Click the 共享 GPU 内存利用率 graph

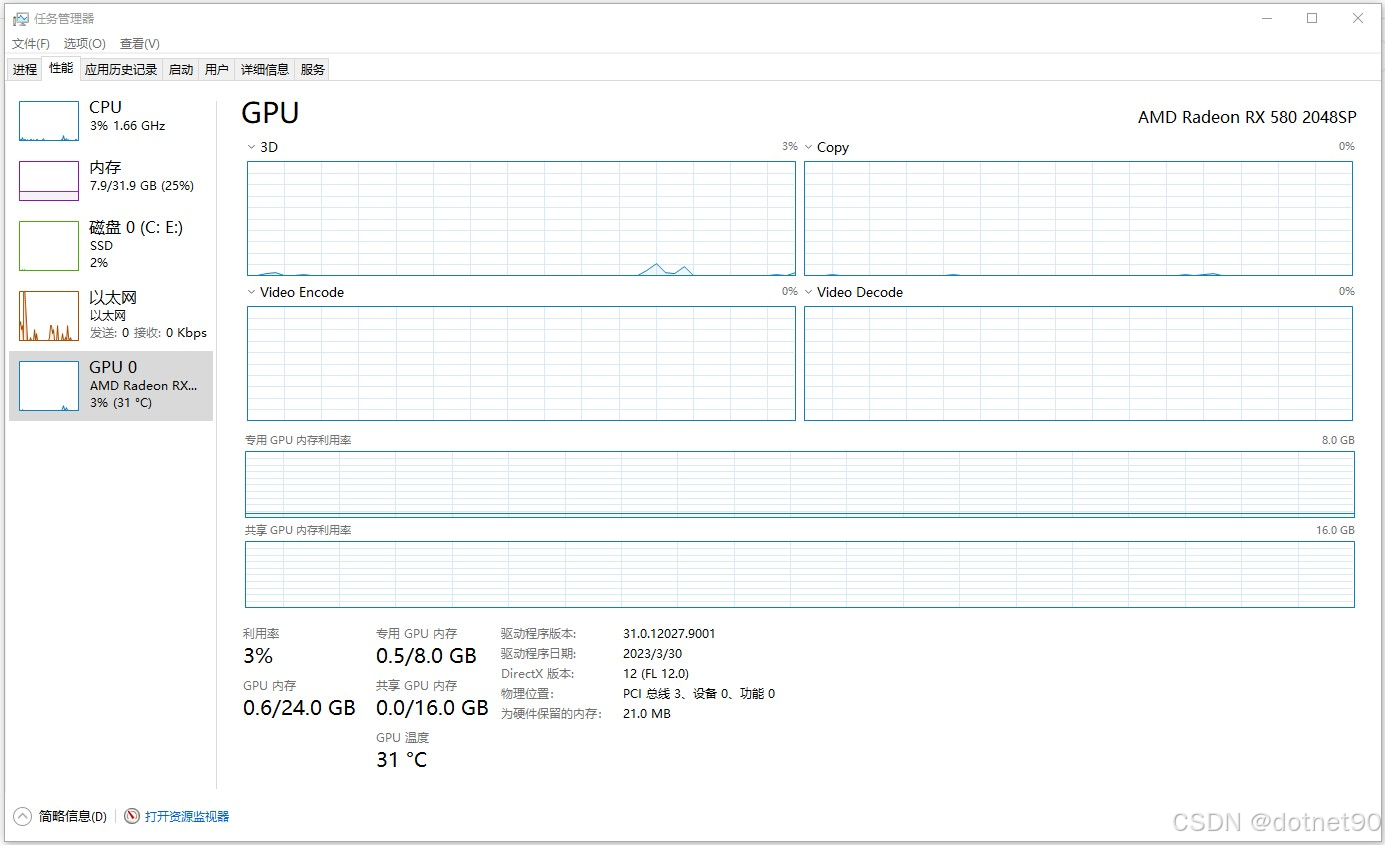click(x=800, y=574)
